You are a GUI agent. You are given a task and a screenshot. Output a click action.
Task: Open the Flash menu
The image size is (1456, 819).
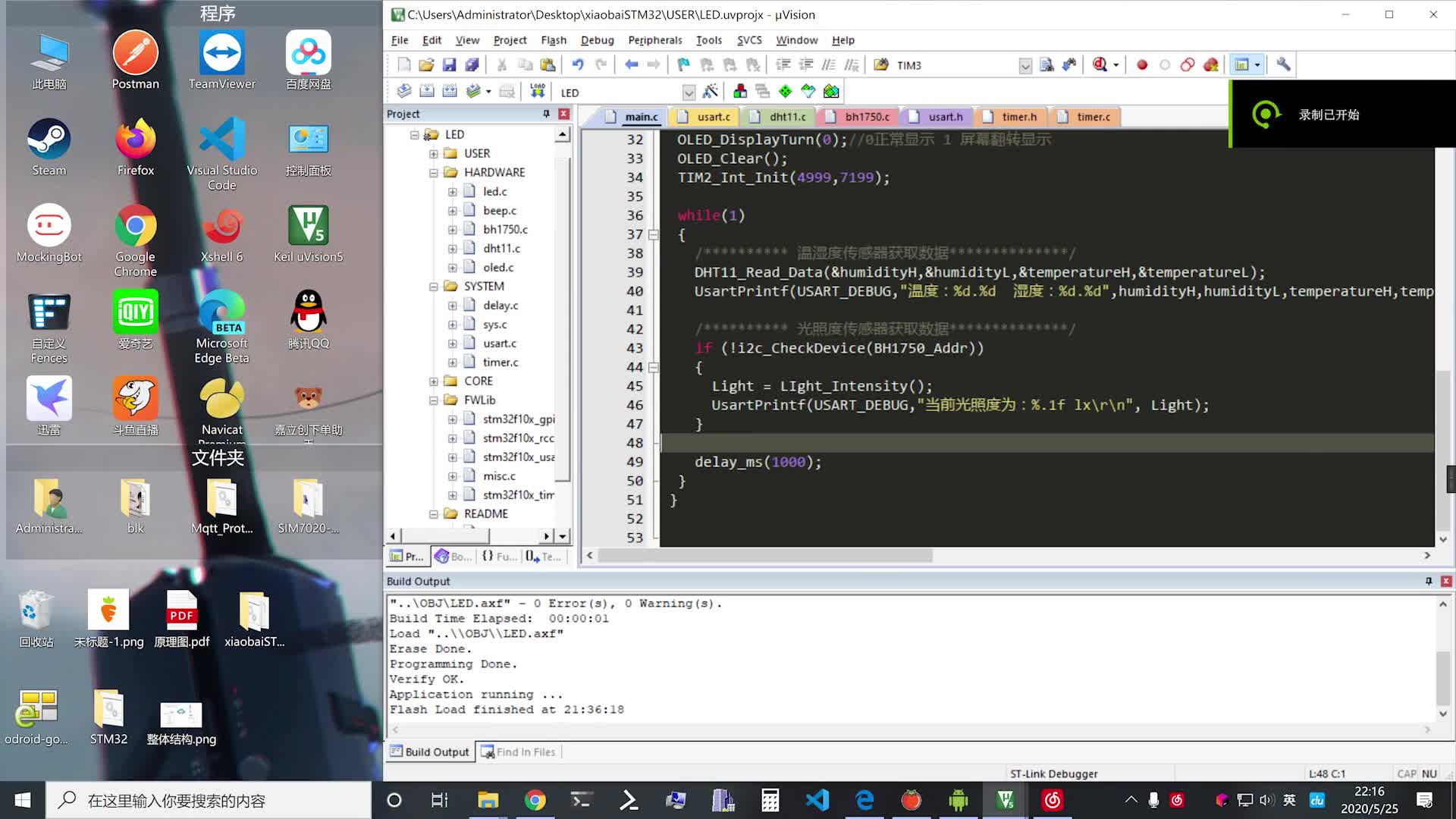click(554, 39)
